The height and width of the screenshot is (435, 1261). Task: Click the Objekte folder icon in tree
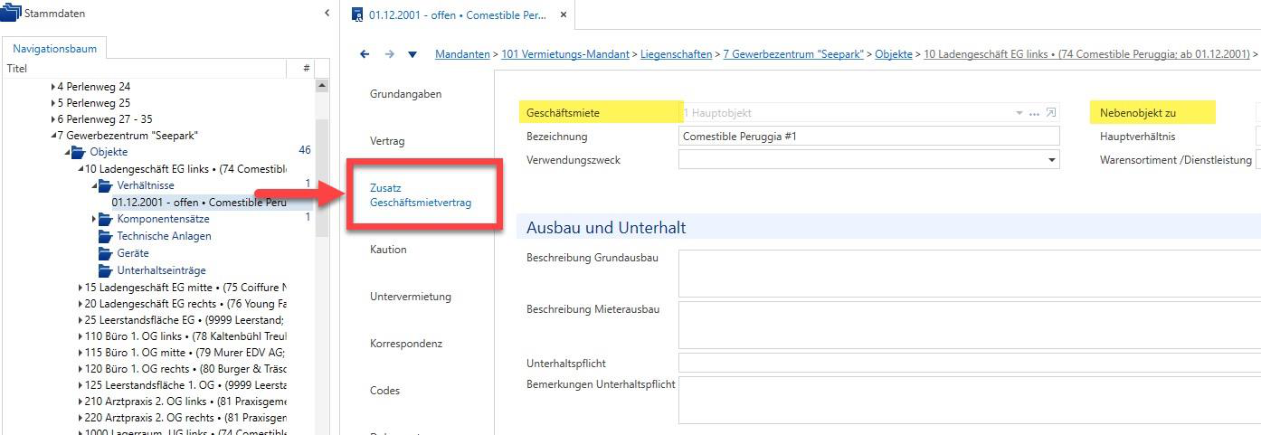point(79,151)
